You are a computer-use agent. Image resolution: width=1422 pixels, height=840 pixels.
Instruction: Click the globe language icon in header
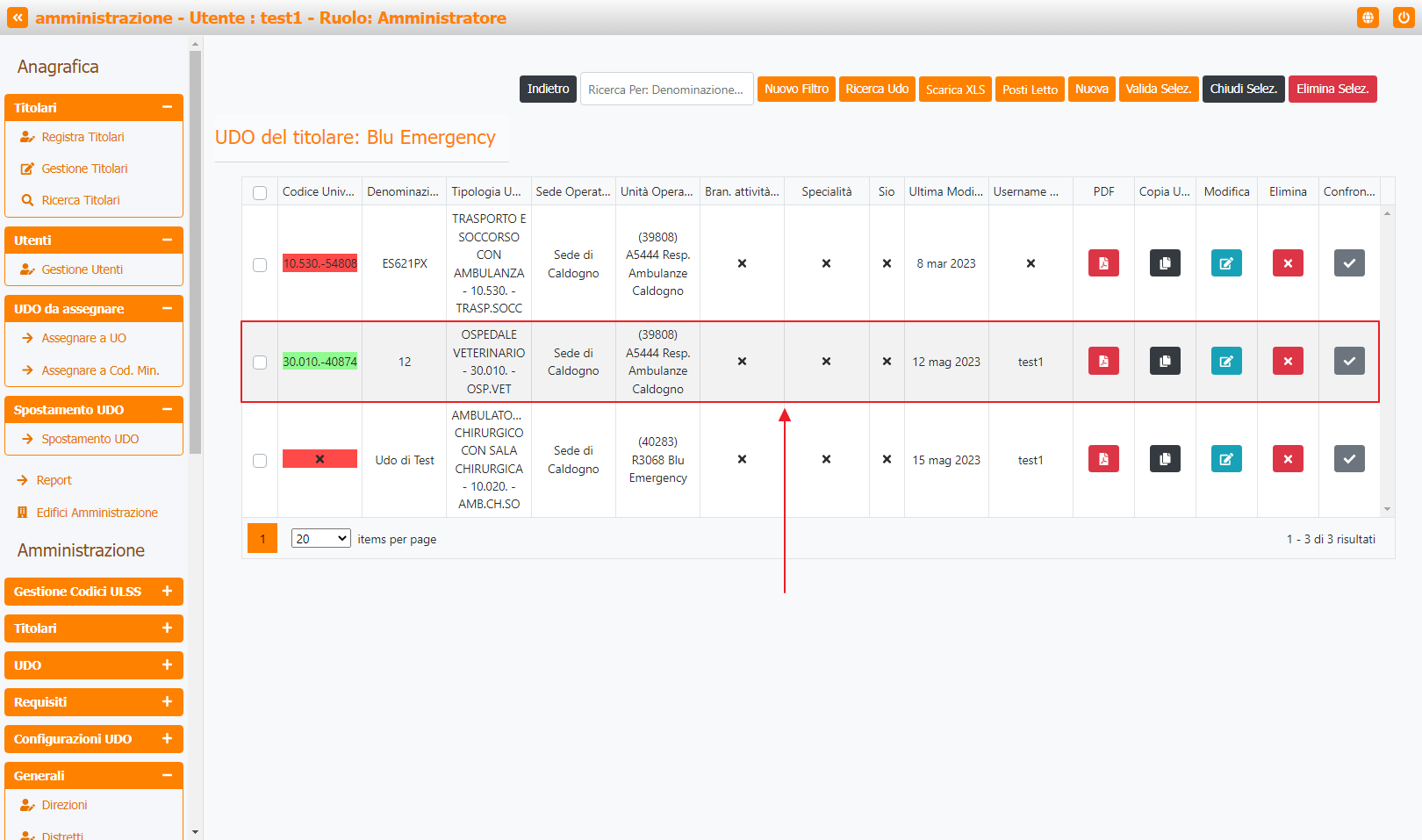[1368, 18]
